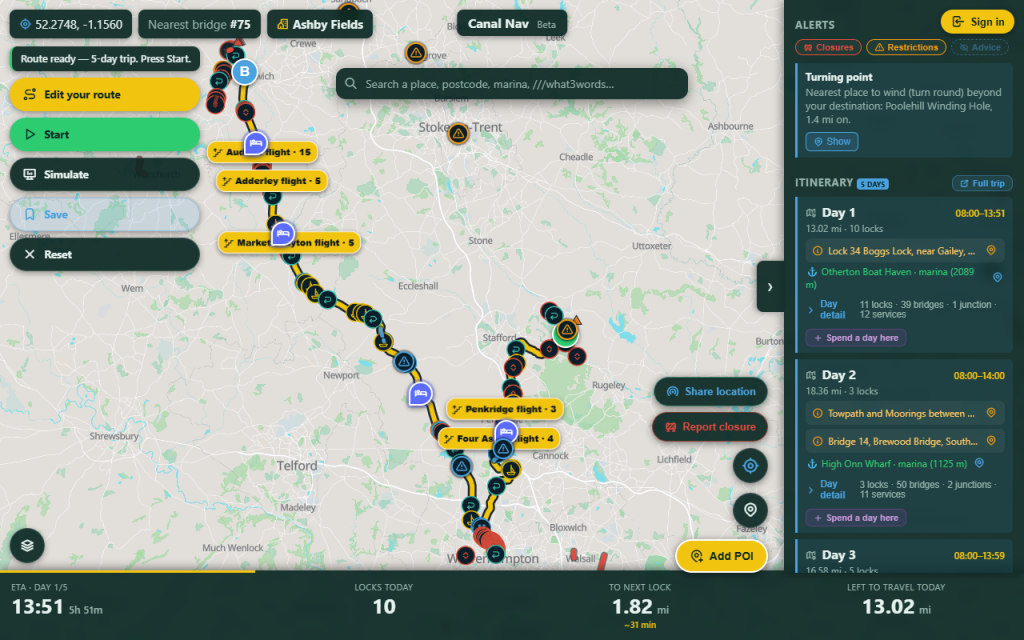Open Lock 34 Boggs Lock alert row
The image size is (1024, 640).
904,251
